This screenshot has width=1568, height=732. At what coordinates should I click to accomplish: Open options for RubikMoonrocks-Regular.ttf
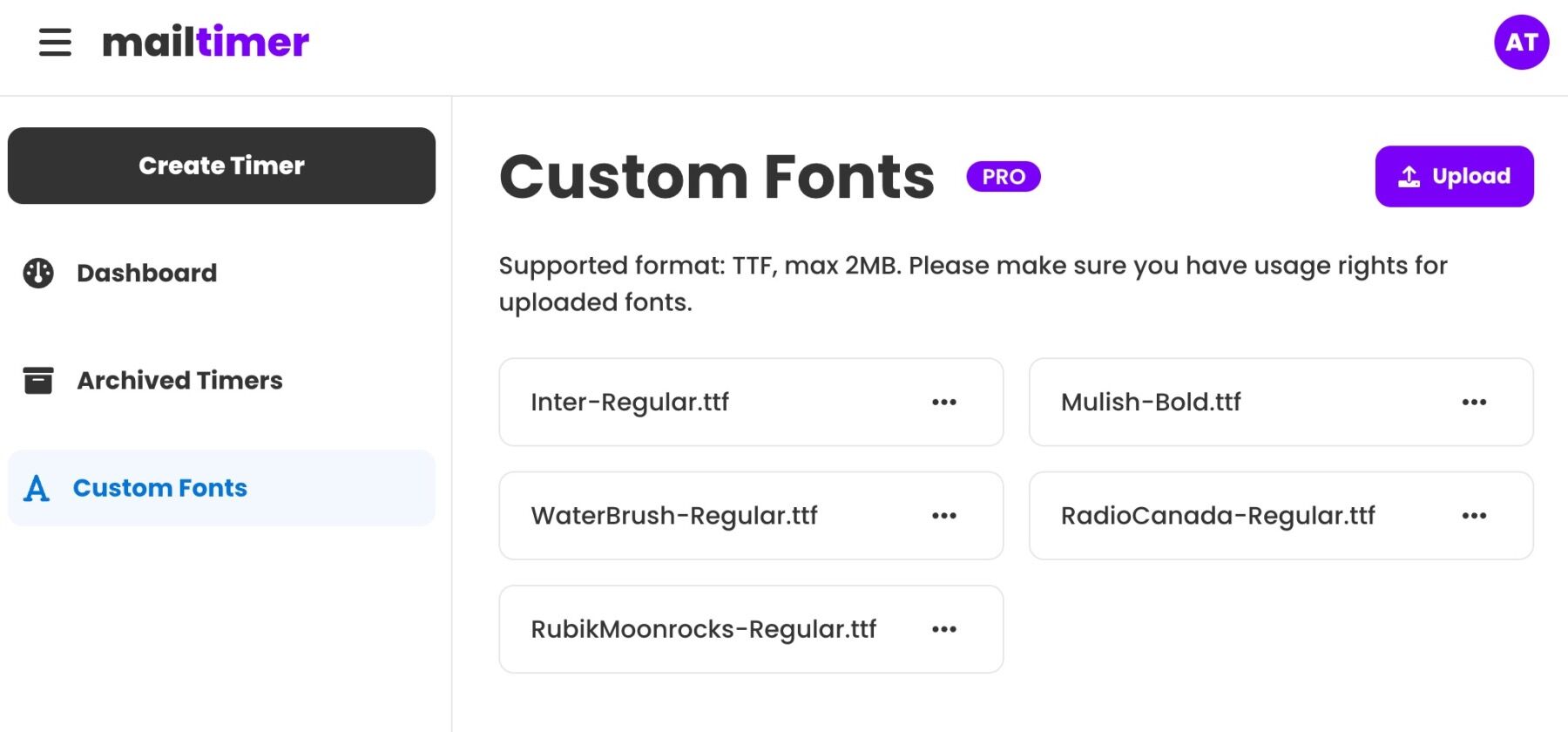(x=944, y=629)
